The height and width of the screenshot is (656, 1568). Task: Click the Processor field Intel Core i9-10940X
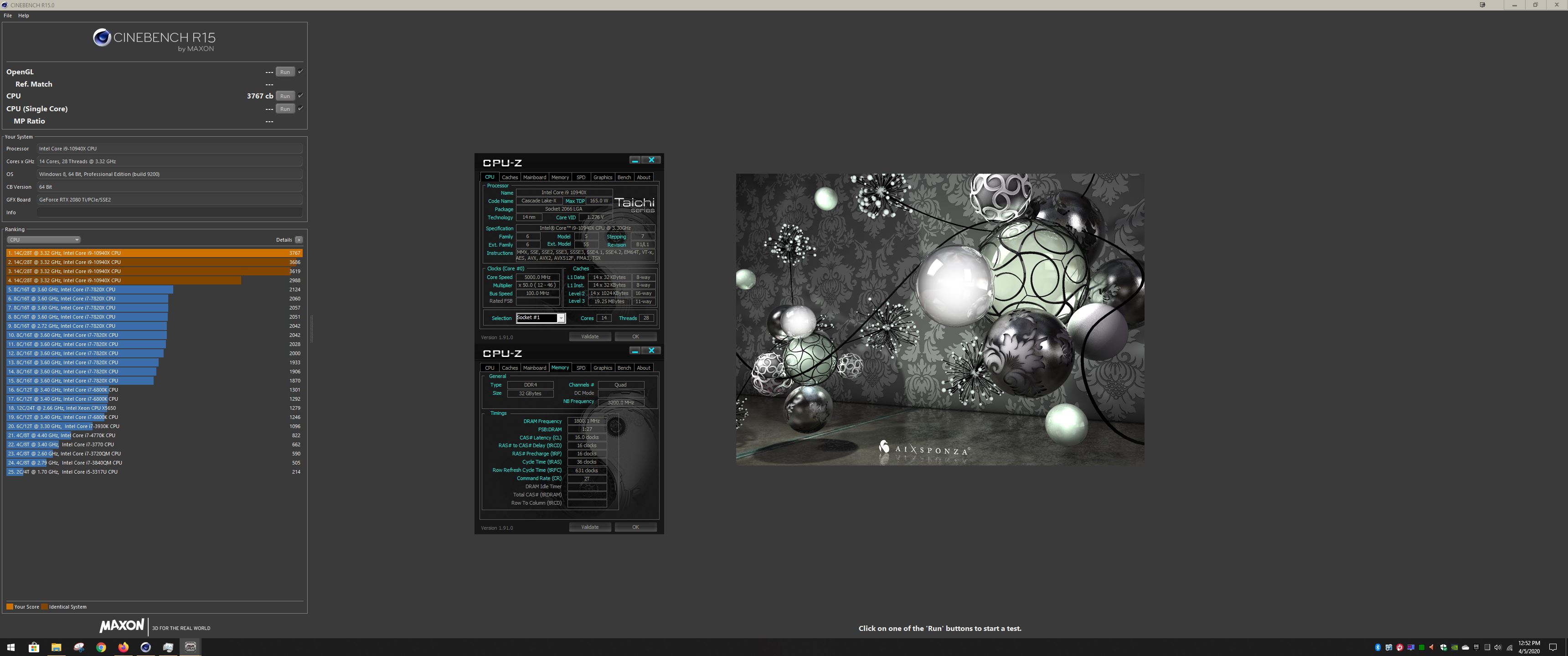(169, 149)
